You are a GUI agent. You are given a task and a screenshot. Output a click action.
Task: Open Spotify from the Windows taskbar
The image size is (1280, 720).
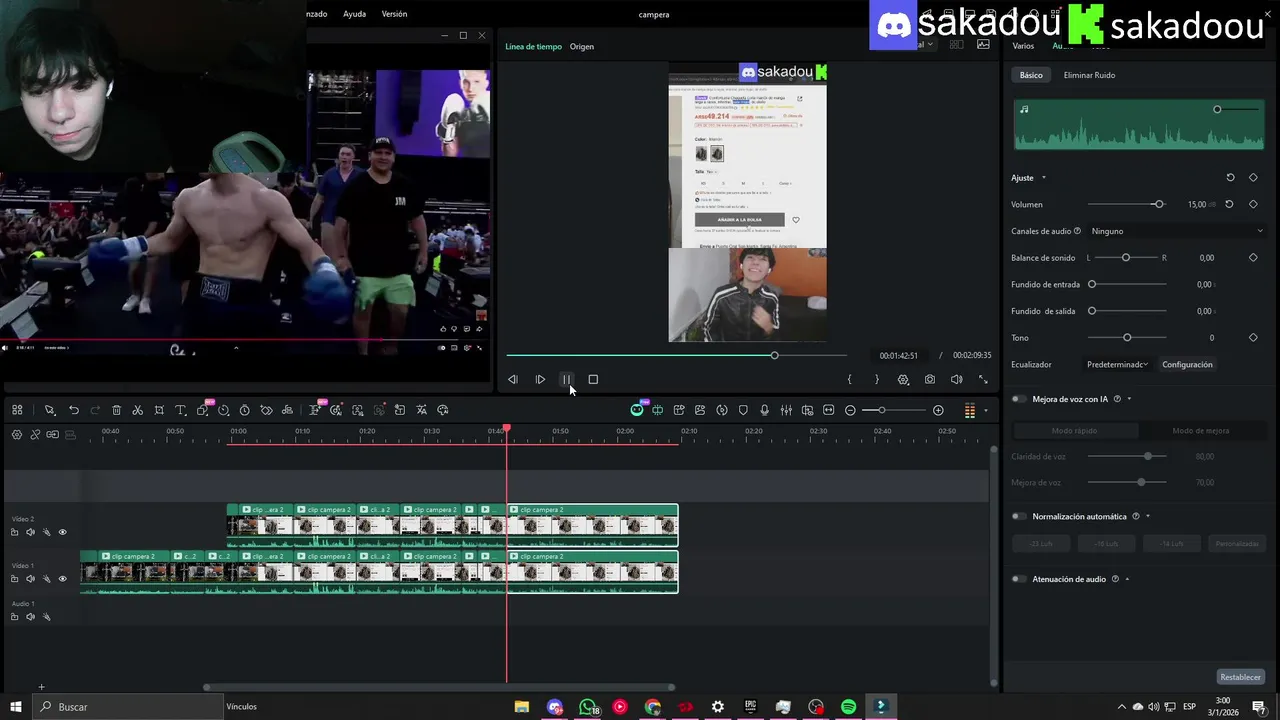(x=848, y=707)
